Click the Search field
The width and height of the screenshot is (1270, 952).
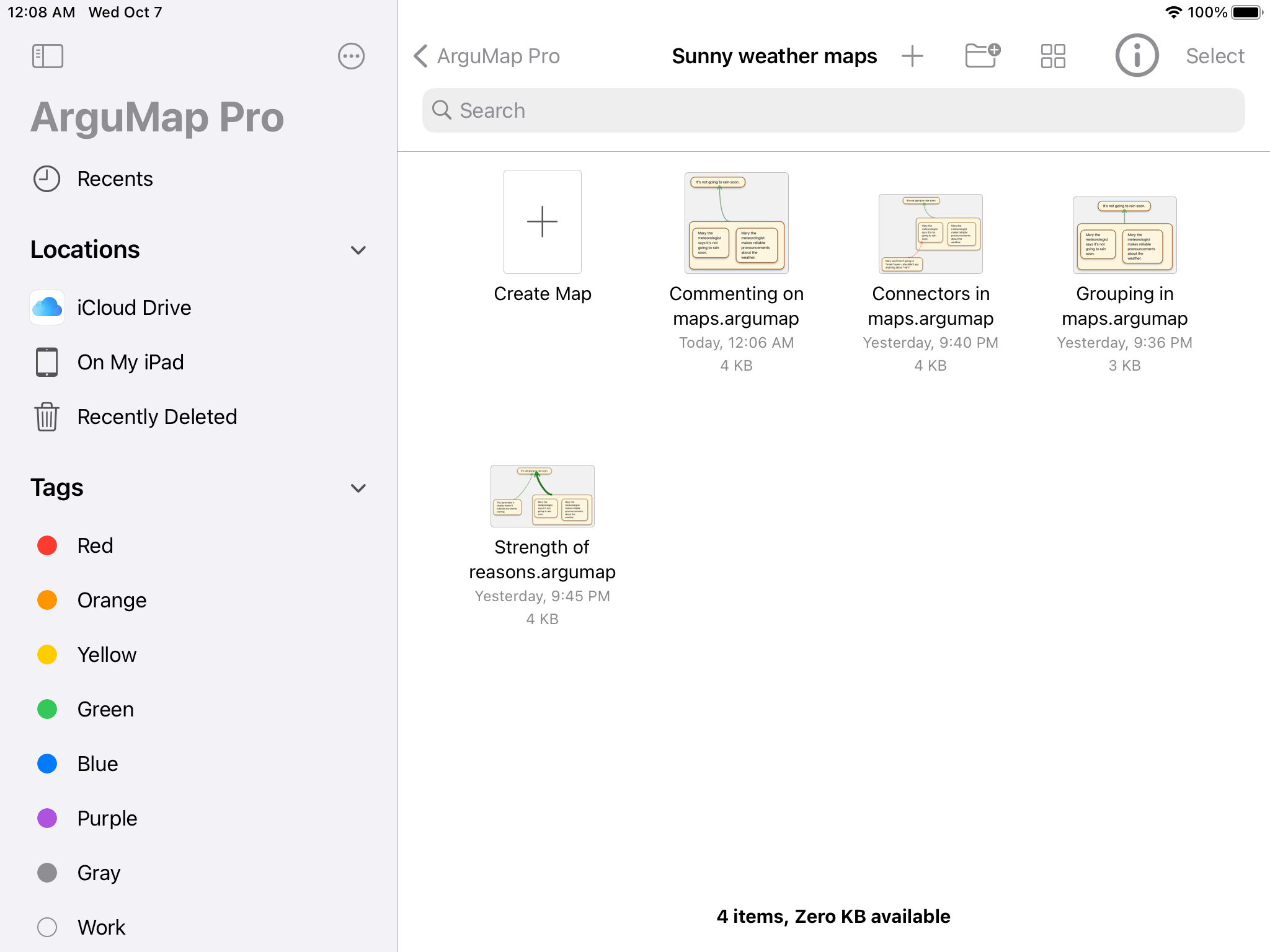pos(833,110)
